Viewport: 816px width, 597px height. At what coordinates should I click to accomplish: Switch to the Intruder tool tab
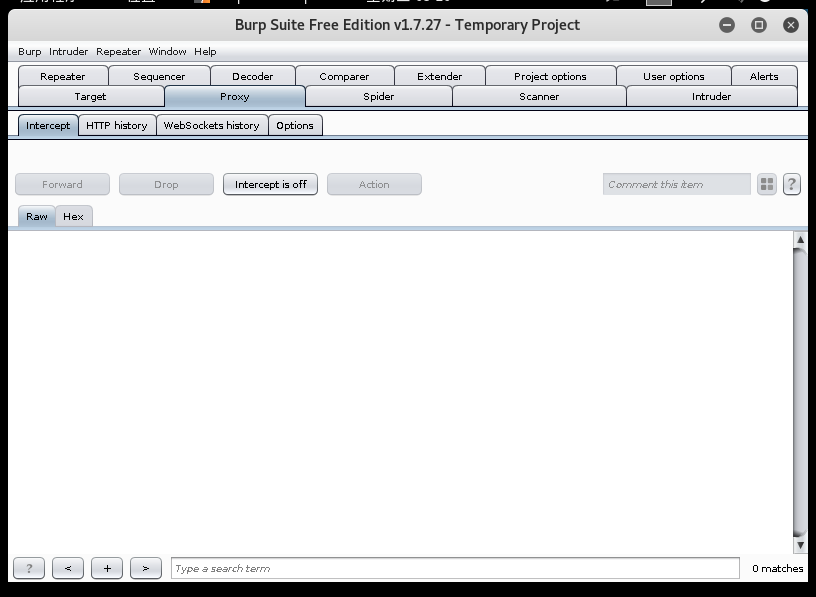point(712,97)
